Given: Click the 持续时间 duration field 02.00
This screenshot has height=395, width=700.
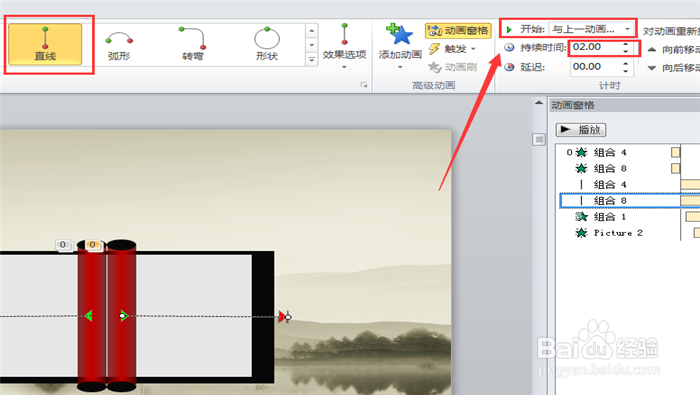Looking at the screenshot, I should tap(595, 47).
